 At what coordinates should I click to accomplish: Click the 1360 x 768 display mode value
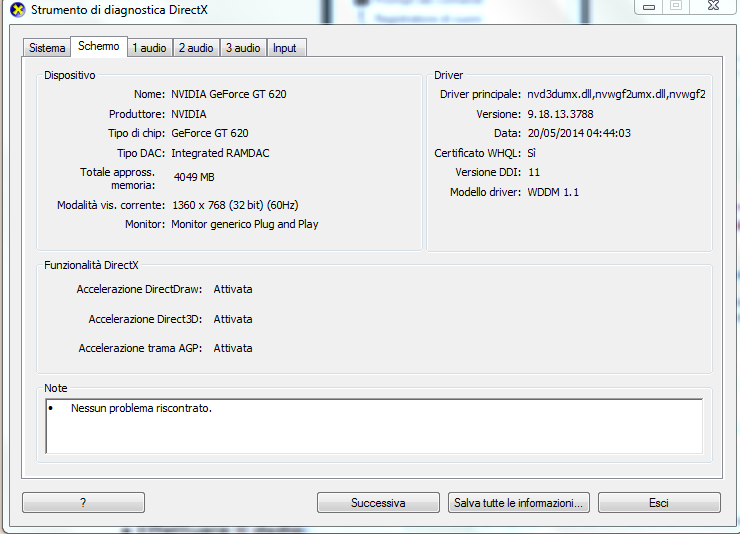coord(235,205)
